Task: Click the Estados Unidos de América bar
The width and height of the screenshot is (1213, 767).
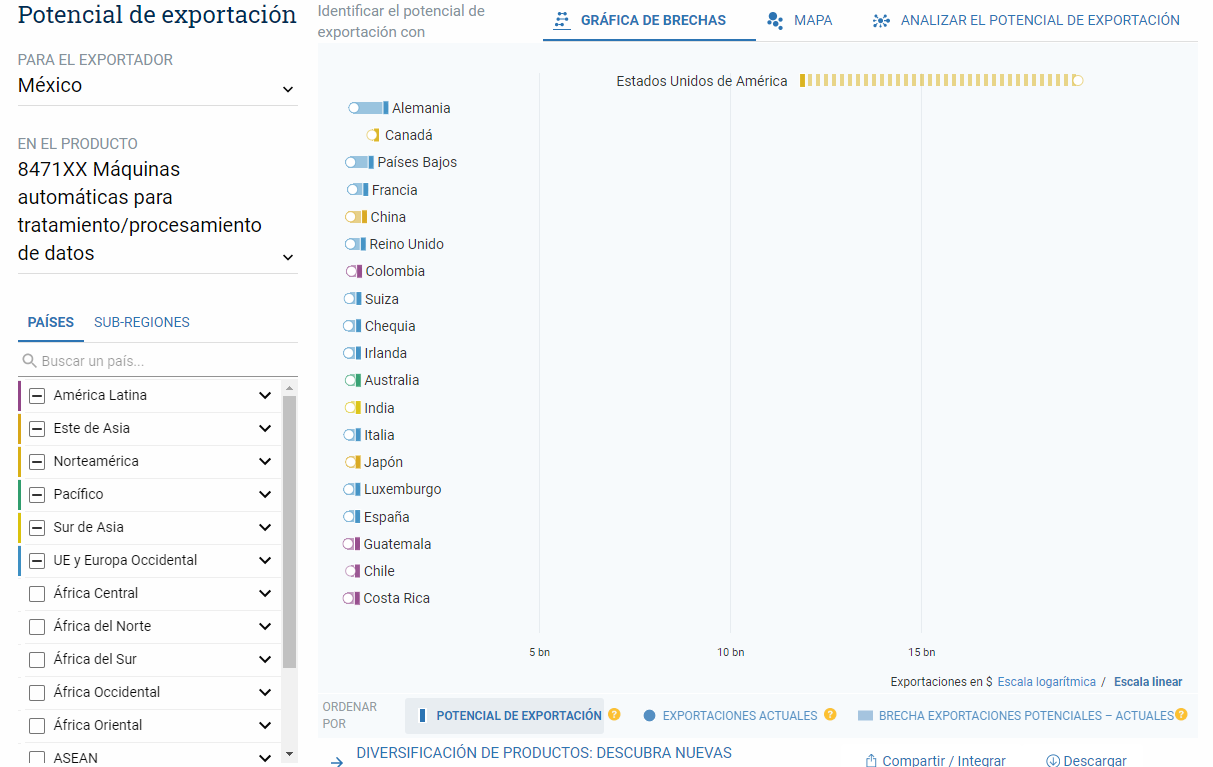Action: 938,81
